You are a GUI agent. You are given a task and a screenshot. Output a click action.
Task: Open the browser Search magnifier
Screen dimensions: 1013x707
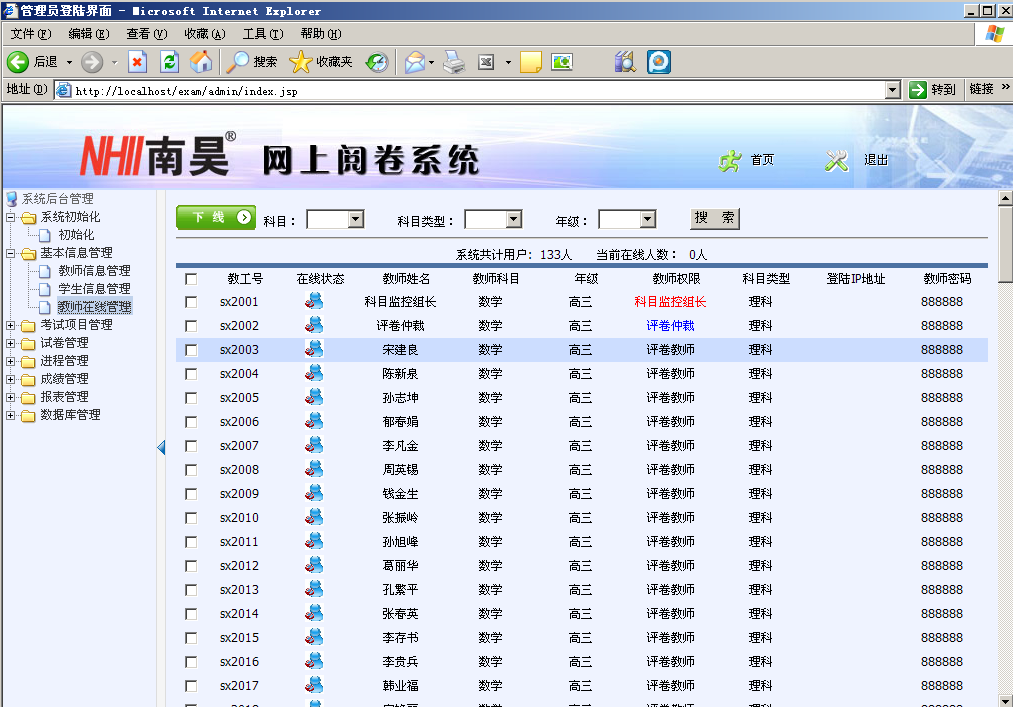point(237,62)
